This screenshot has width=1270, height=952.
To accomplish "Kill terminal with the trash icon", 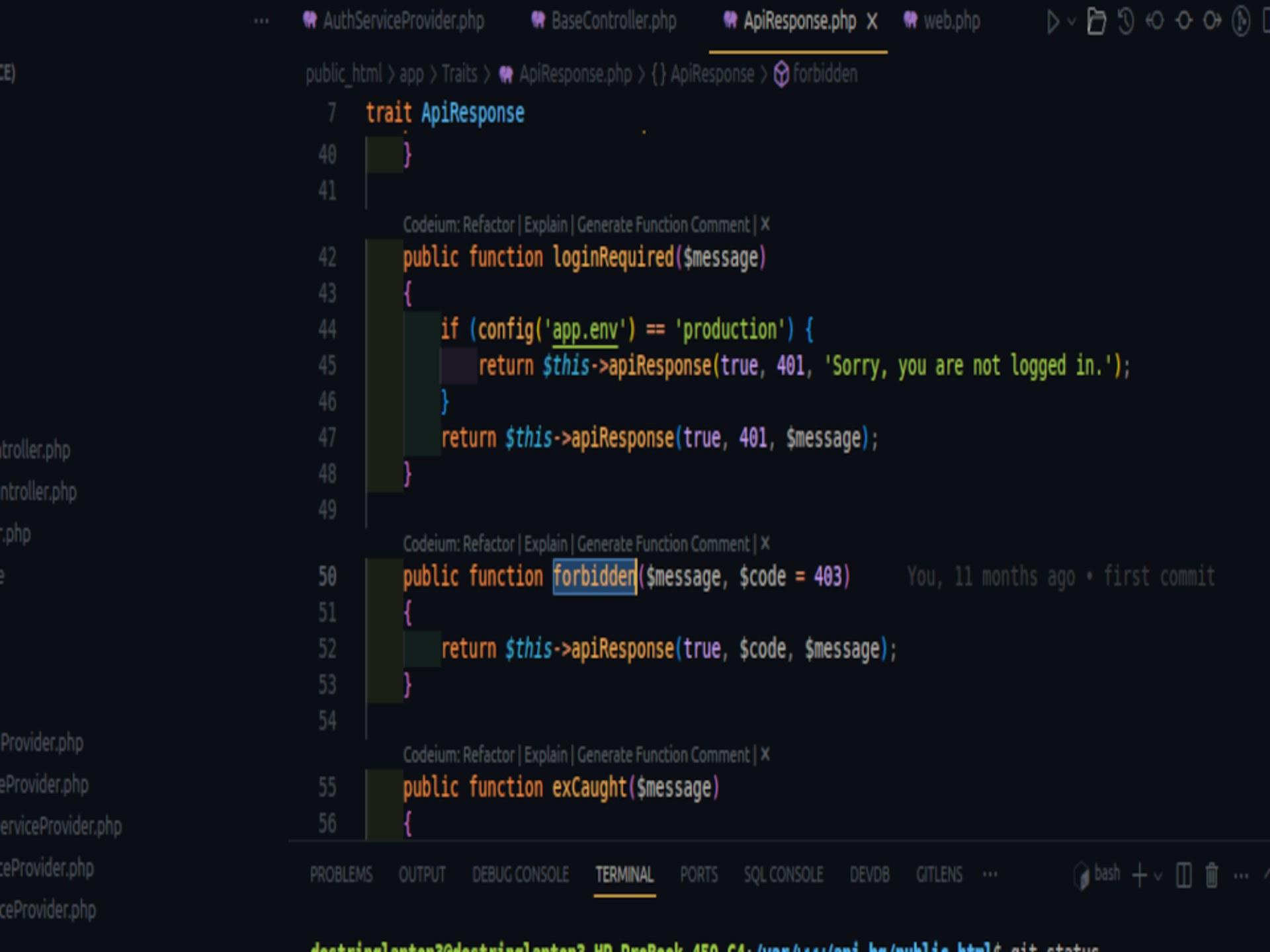I will coord(1212,876).
